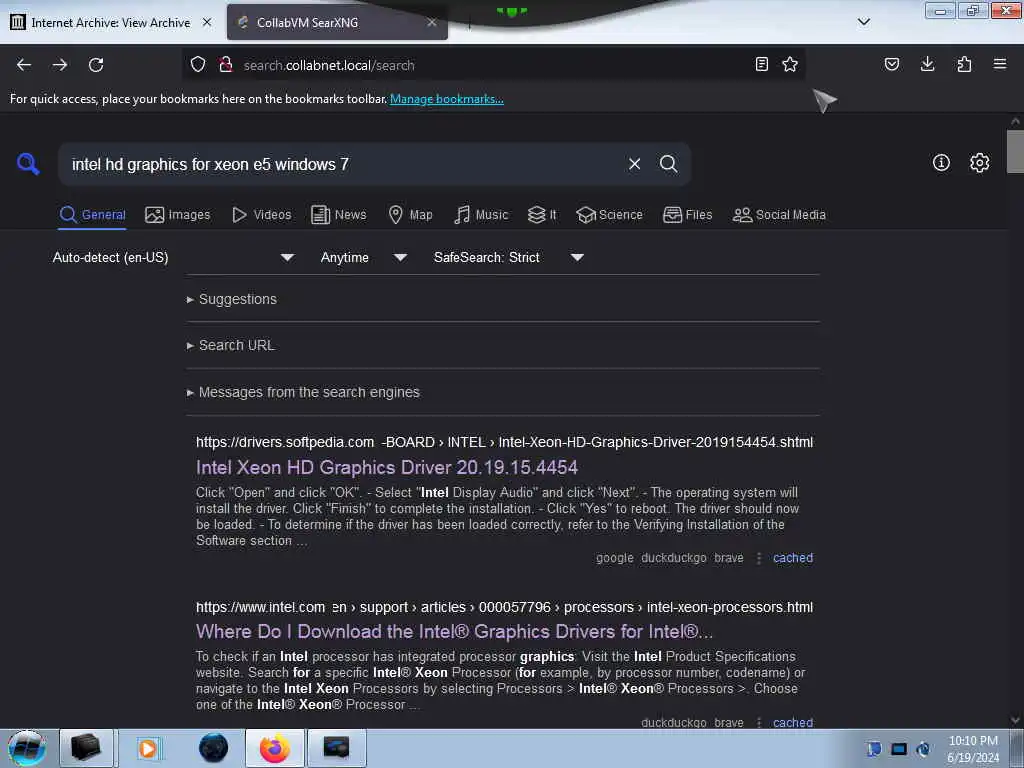Open Intel Xeon HD Graphics Driver 20.19.15.4454 result
The width and height of the screenshot is (1024, 768).
point(387,468)
